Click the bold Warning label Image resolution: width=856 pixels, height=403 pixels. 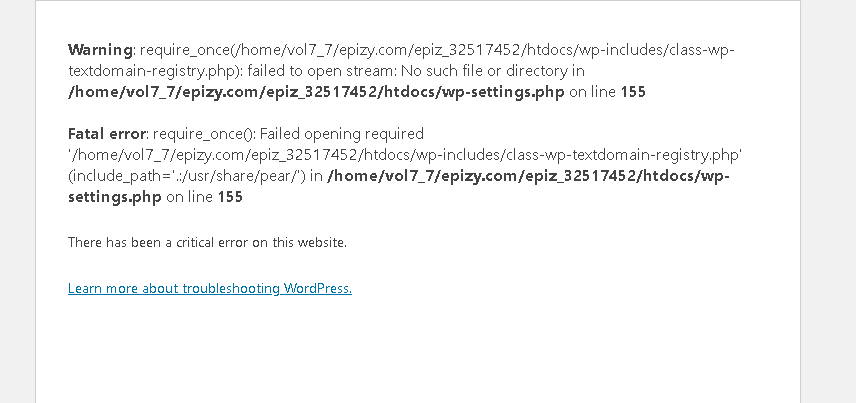pos(100,49)
